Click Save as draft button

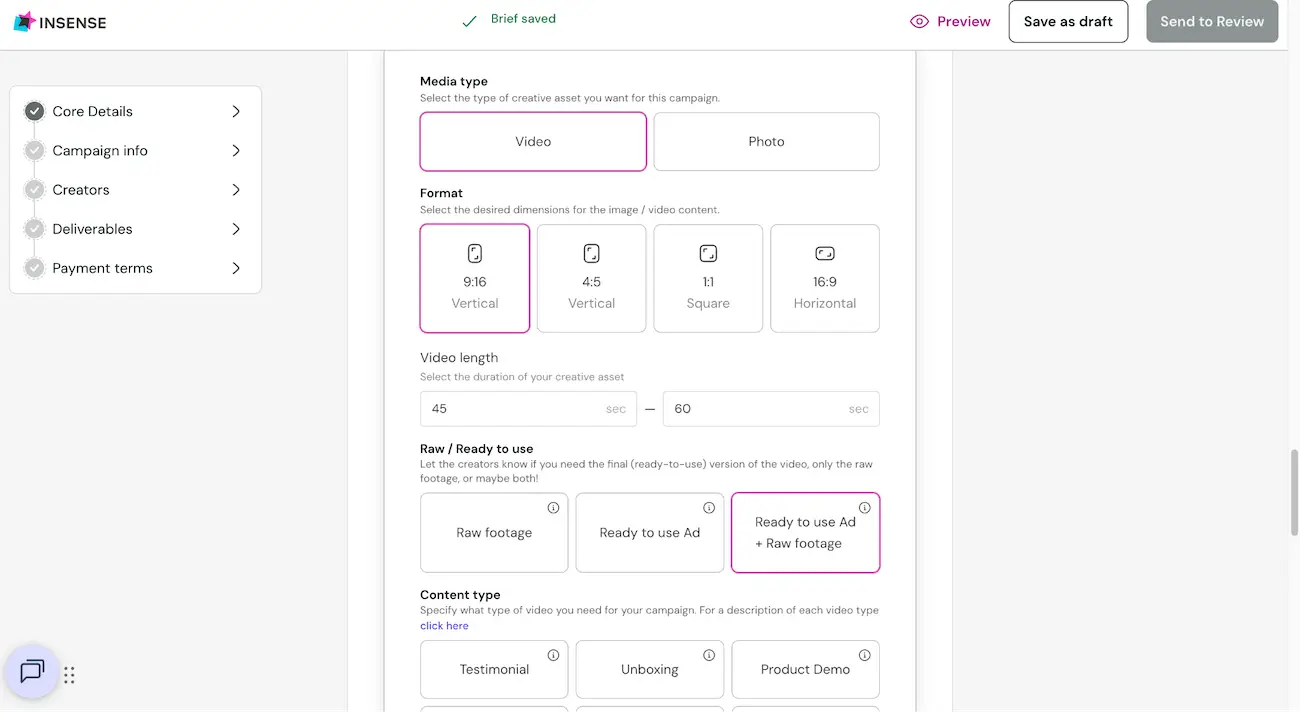(x=1068, y=21)
